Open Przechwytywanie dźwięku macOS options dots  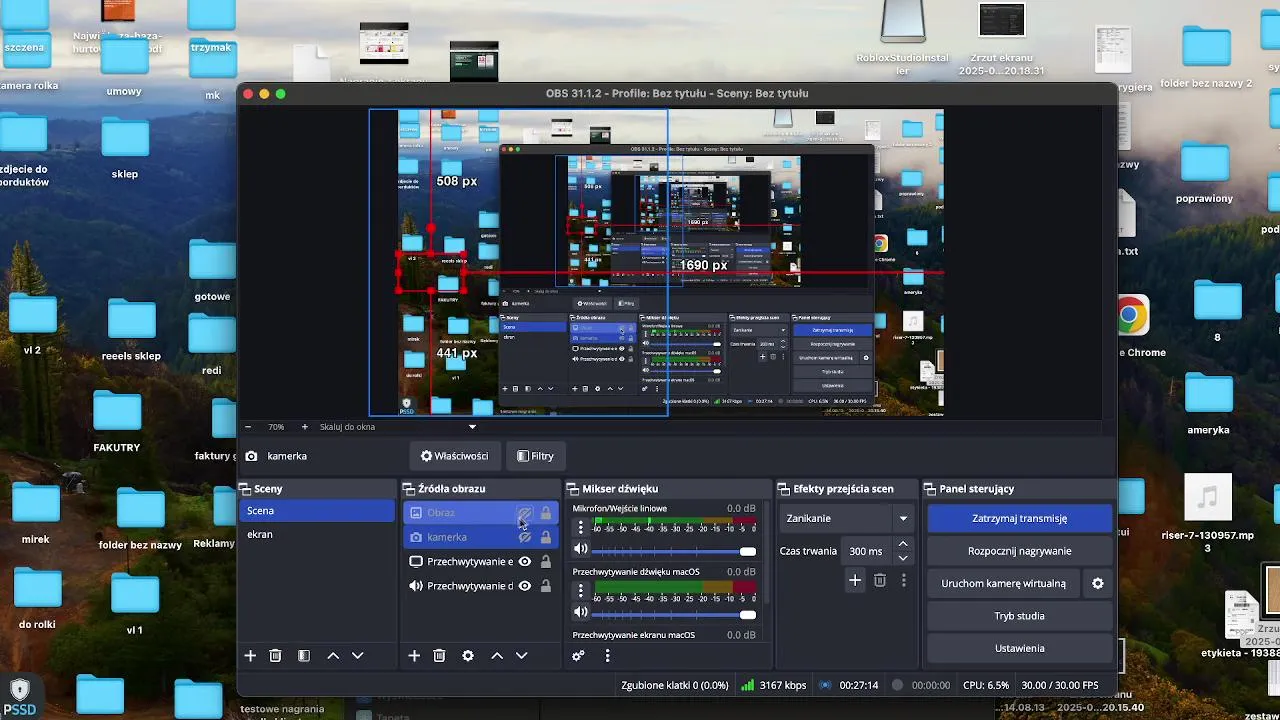[x=580, y=591]
